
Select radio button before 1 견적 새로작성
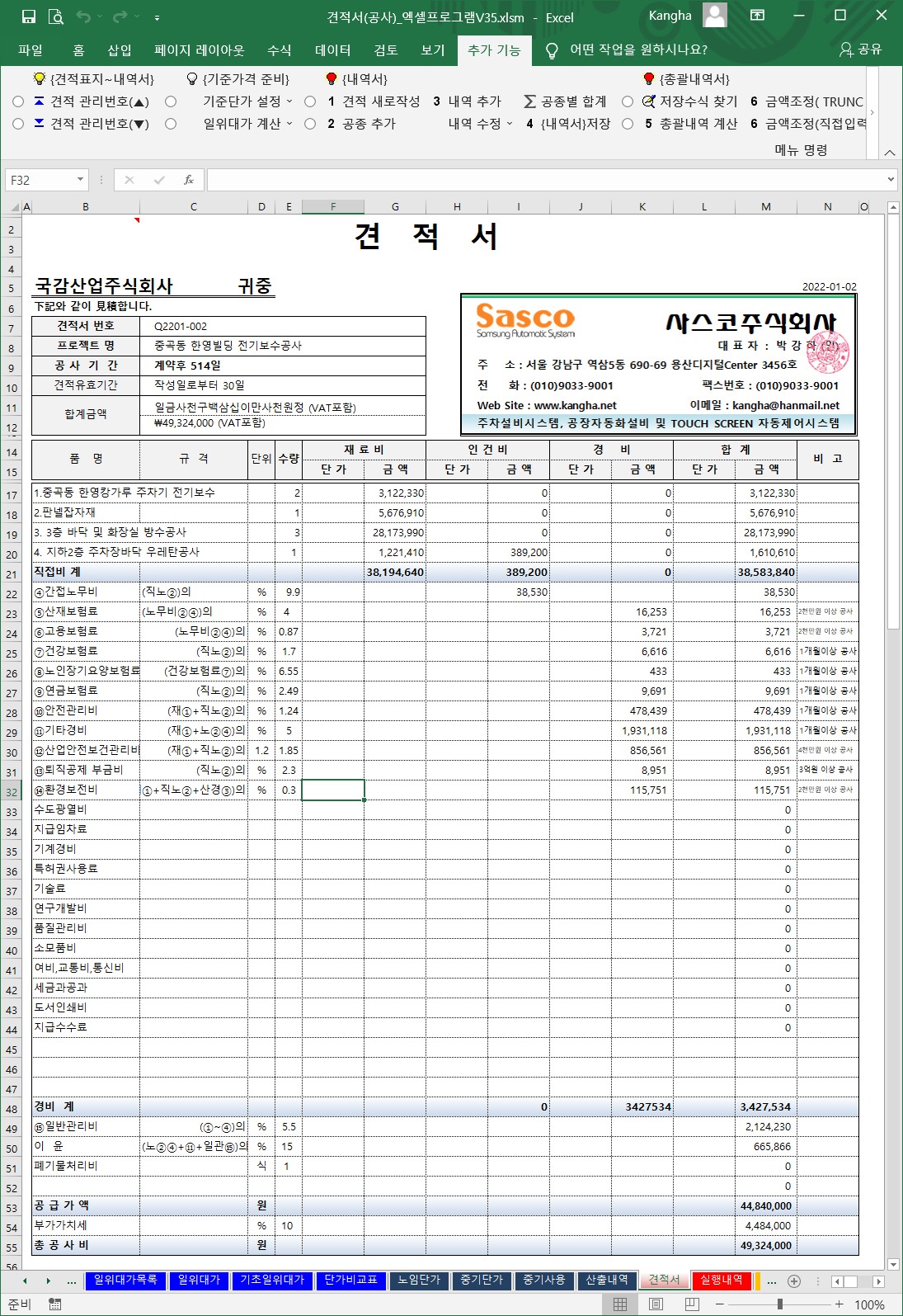310,101
